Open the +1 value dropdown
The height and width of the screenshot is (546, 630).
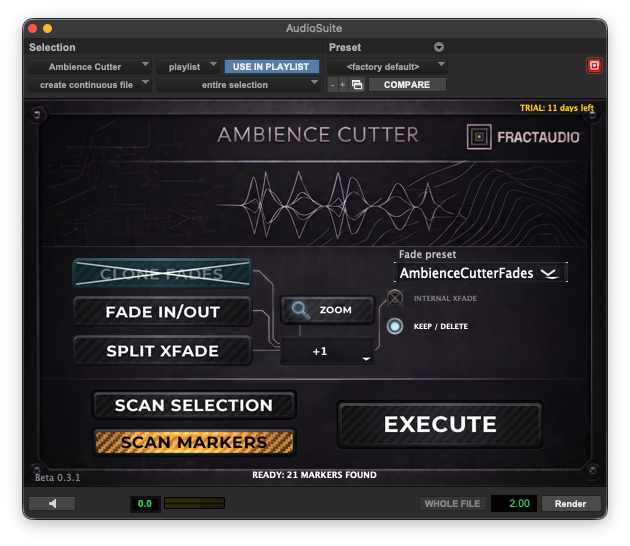tap(327, 352)
